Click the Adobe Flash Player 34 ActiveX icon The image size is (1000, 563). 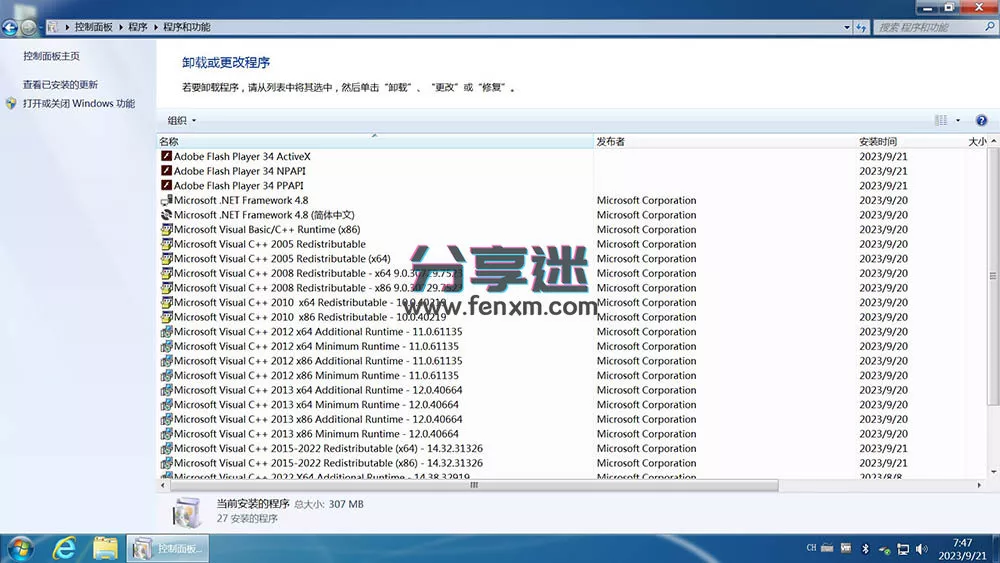point(166,156)
